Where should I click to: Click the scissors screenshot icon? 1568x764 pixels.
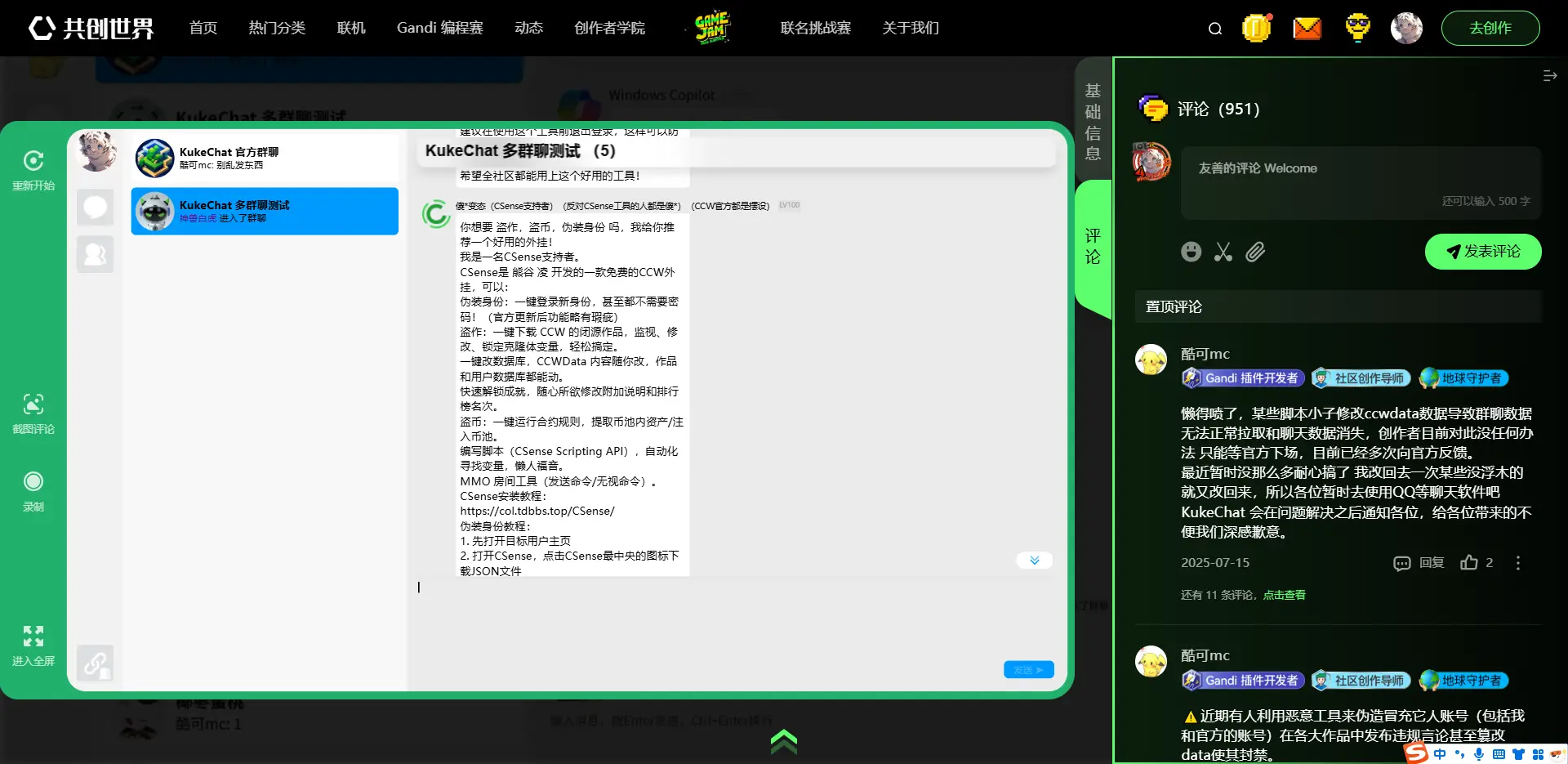(1223, 252)
